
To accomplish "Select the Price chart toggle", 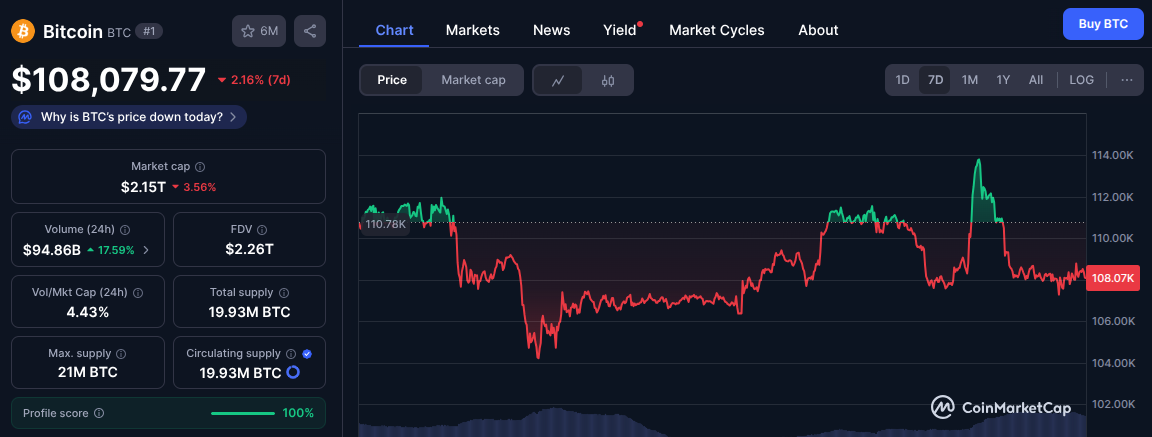I will tap(392, 80).
